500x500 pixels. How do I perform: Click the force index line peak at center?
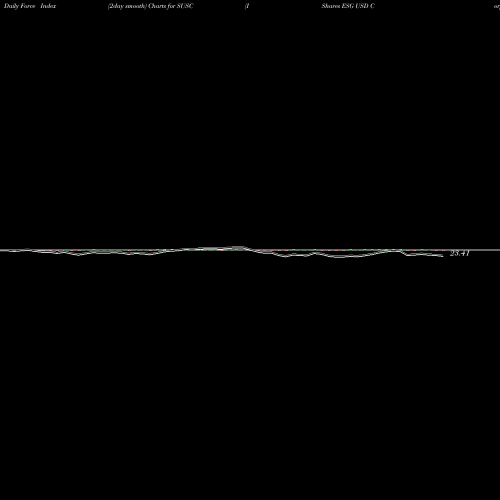tap(238, 248)
